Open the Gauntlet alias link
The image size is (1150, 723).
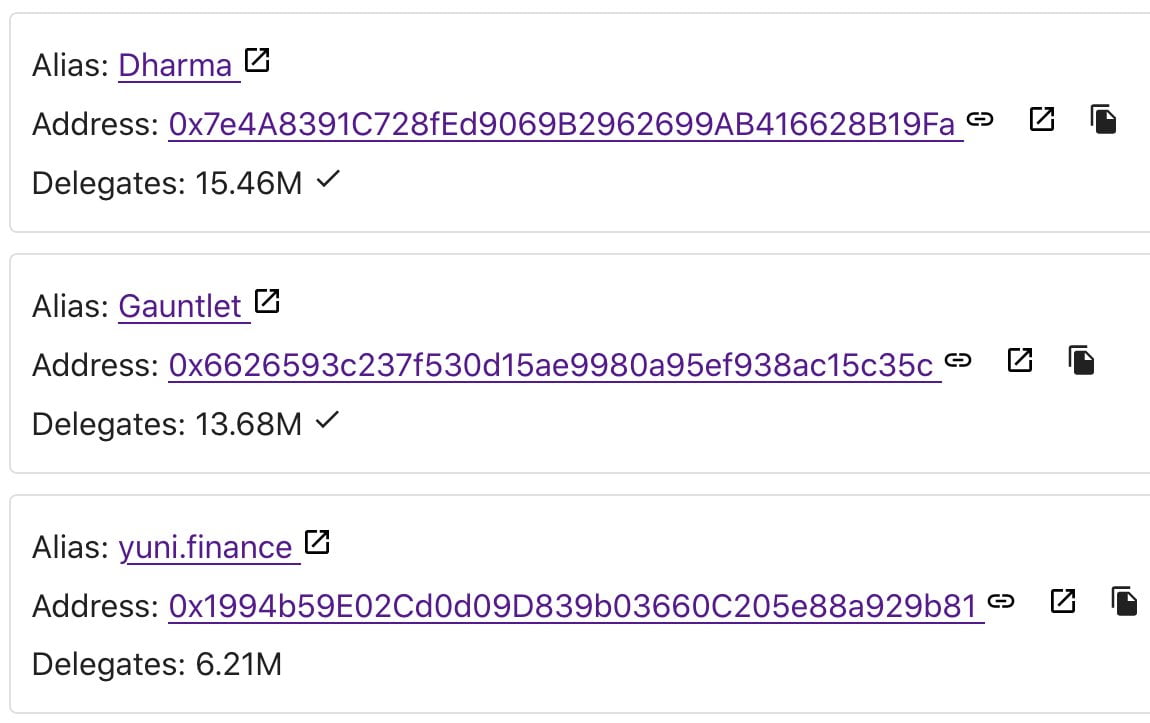[x=180, y=306]
